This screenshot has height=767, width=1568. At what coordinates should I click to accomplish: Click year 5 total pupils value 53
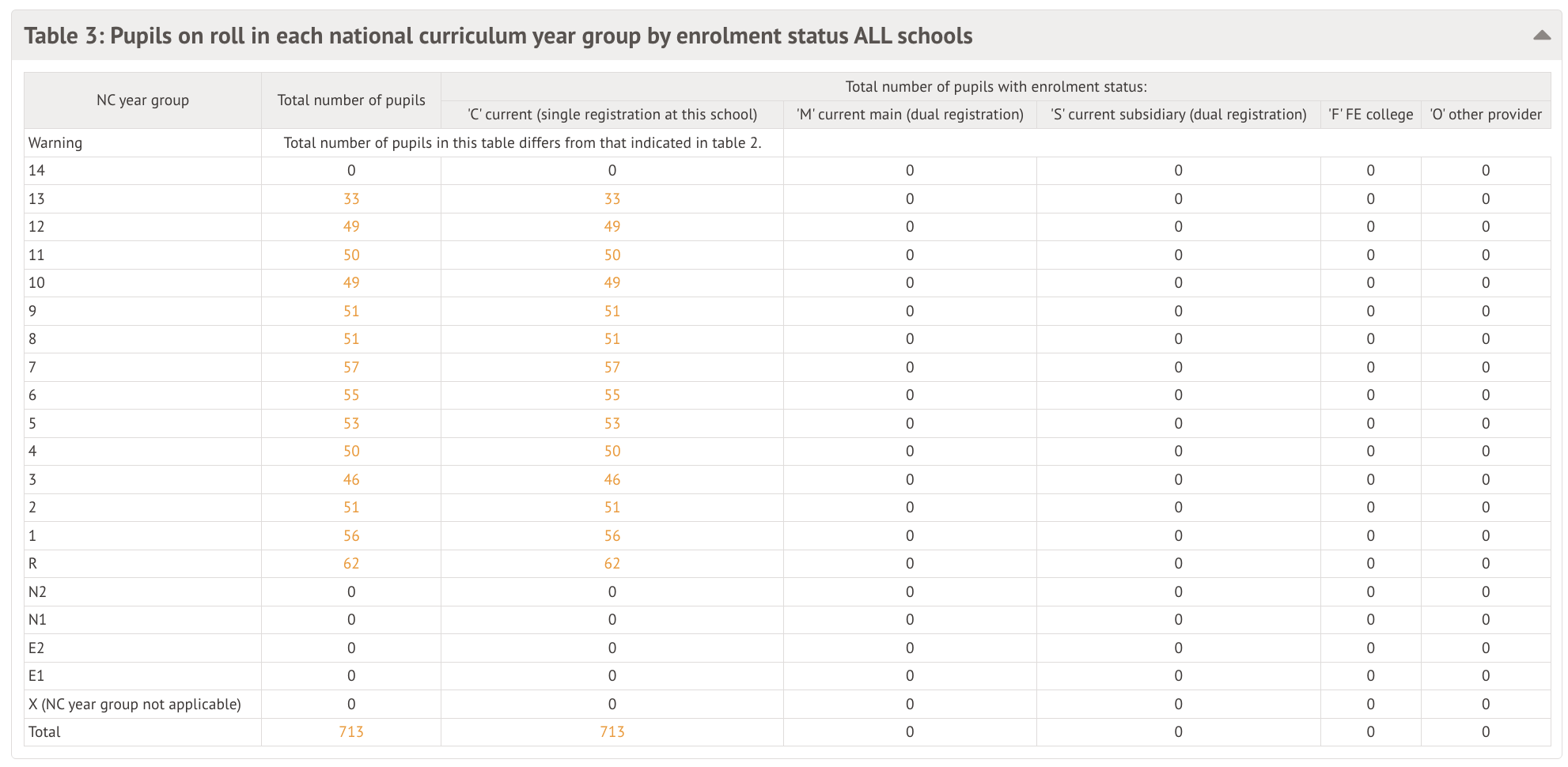[x=351, y=423]
